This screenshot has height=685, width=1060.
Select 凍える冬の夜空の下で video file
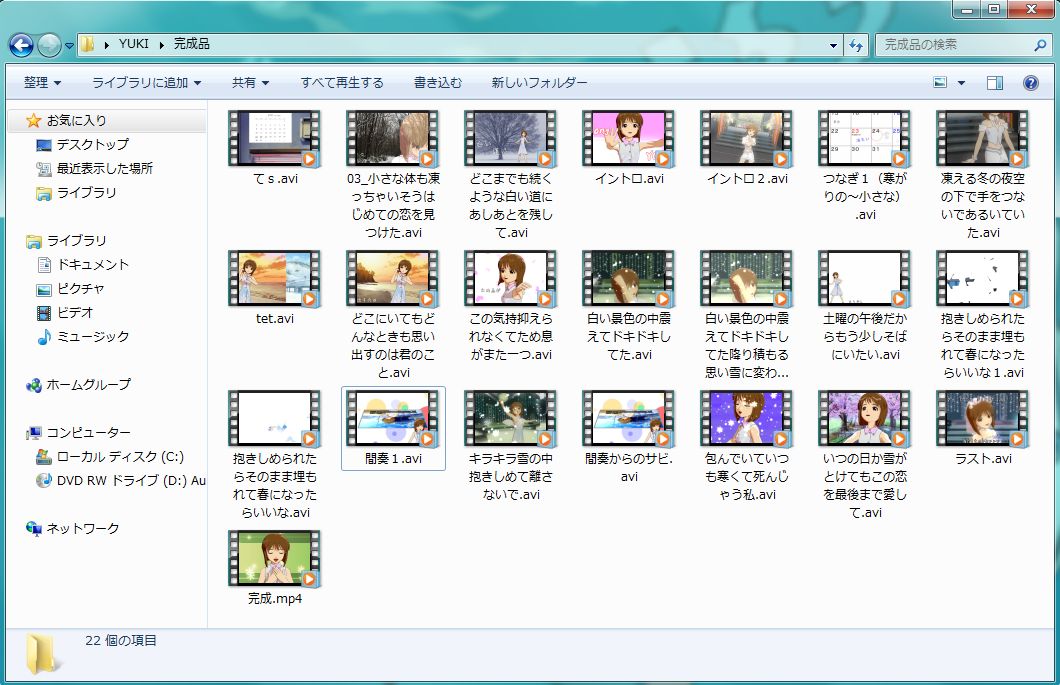tap(982, 175)
